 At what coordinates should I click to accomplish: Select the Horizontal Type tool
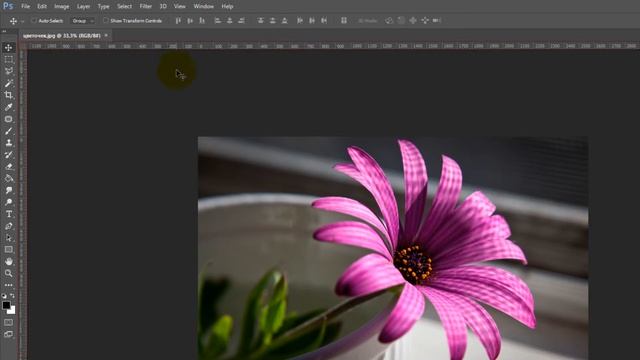pyautogui.click(x=8, y=214)
